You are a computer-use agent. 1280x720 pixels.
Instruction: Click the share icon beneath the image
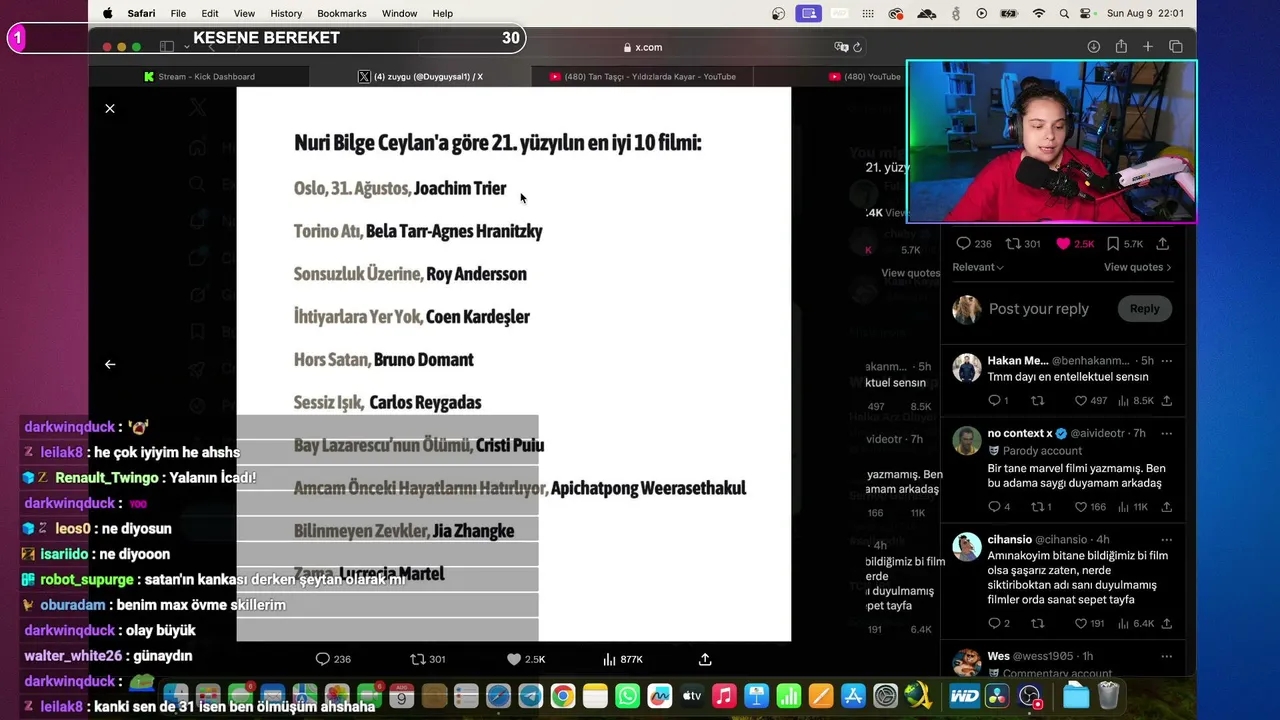pos(705,659)
